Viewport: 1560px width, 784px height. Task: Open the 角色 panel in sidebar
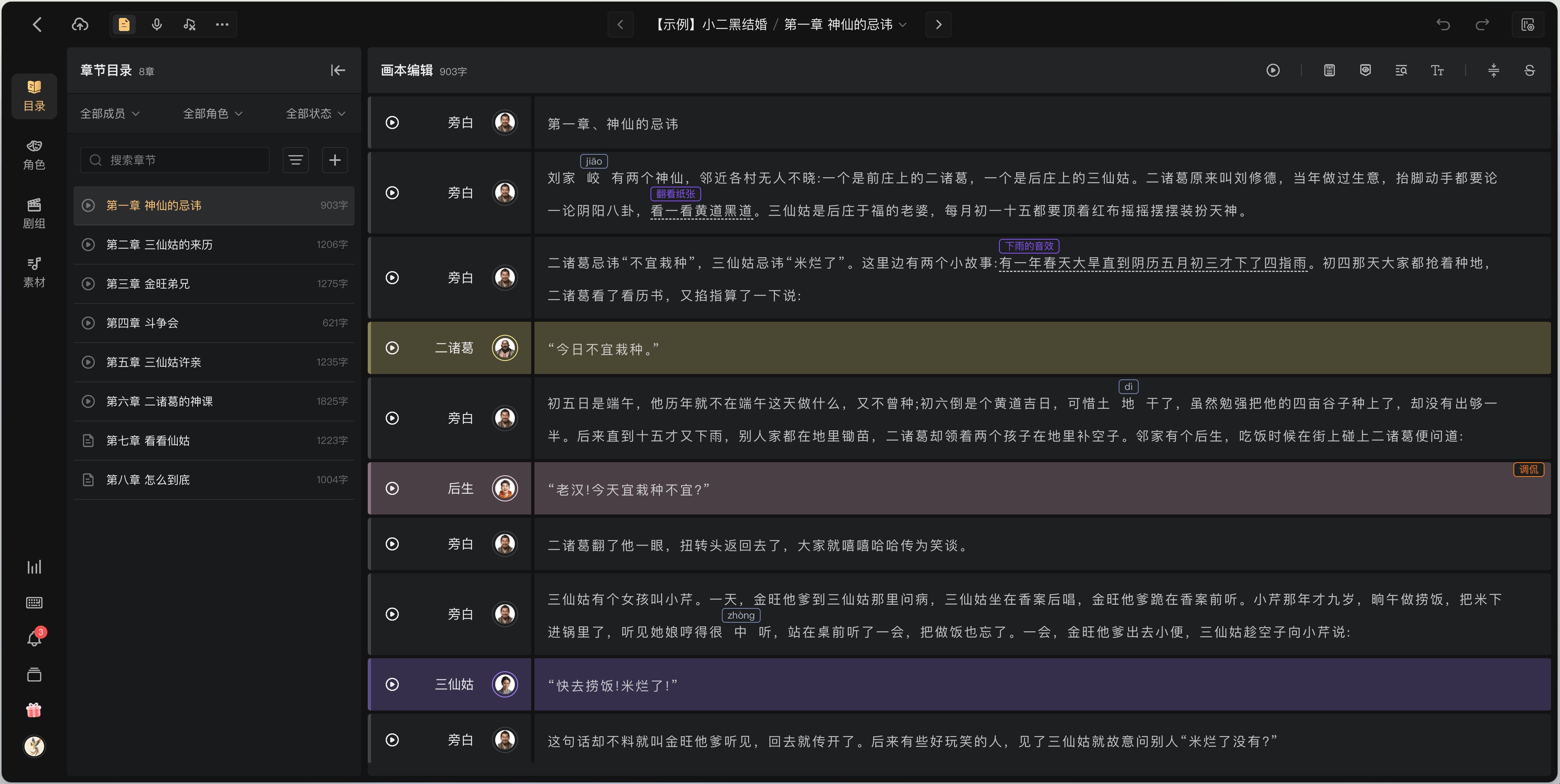tap(34, 154)
